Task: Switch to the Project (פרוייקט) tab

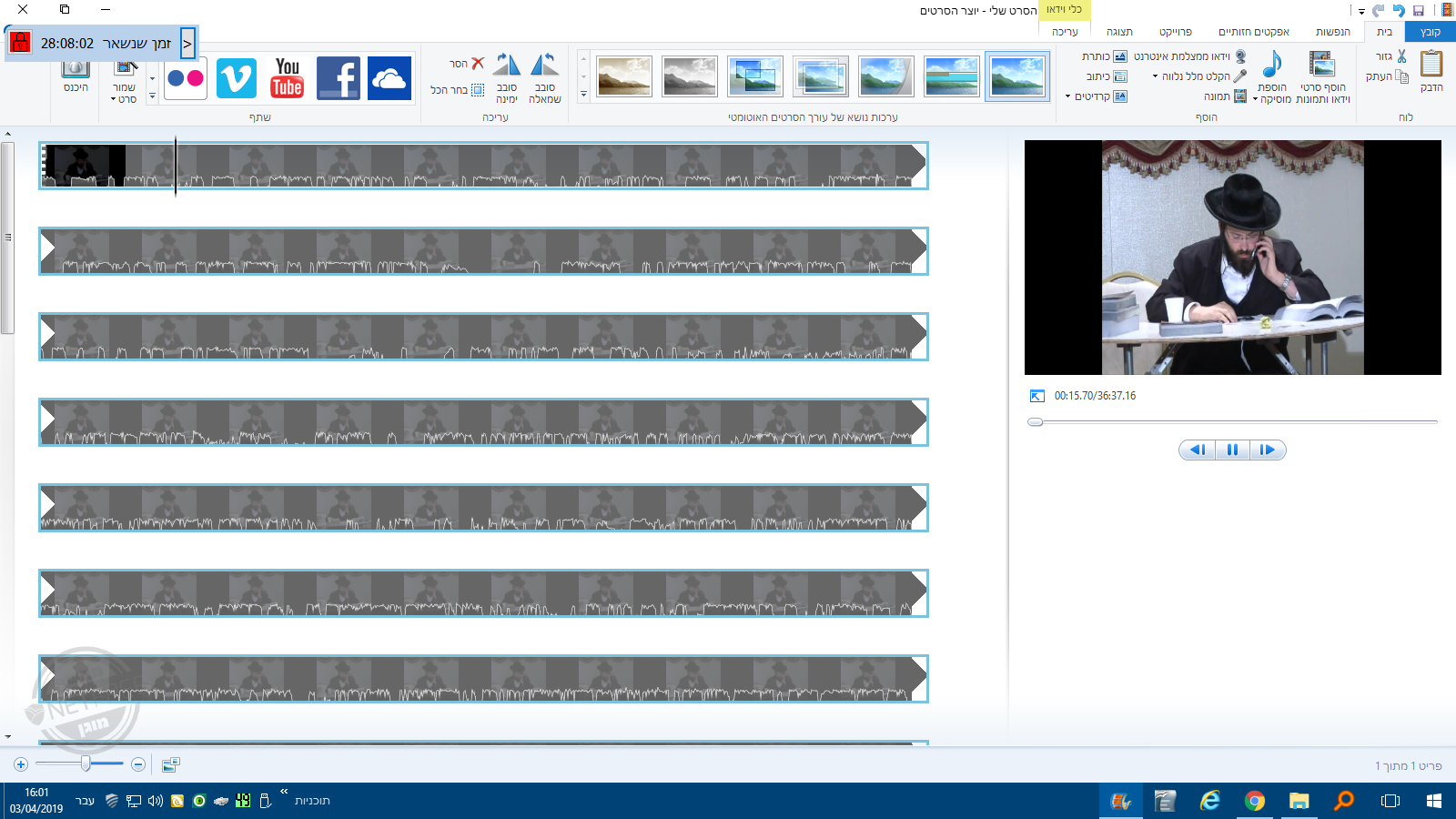Action: pos(1176,32)
